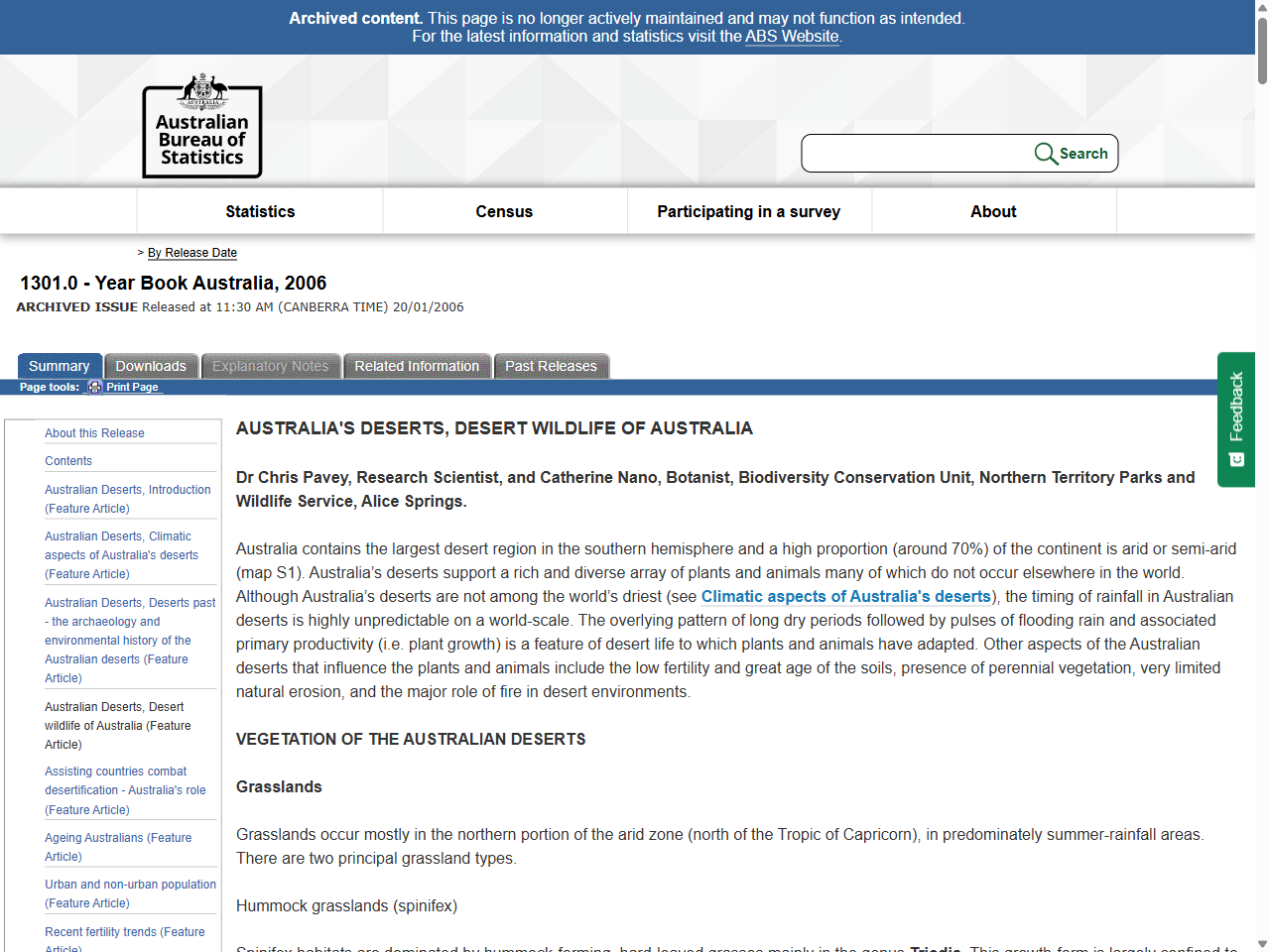The image size is (1270, 952).
Task: Open Contents in the sidebar
Action: click(67, 461)
